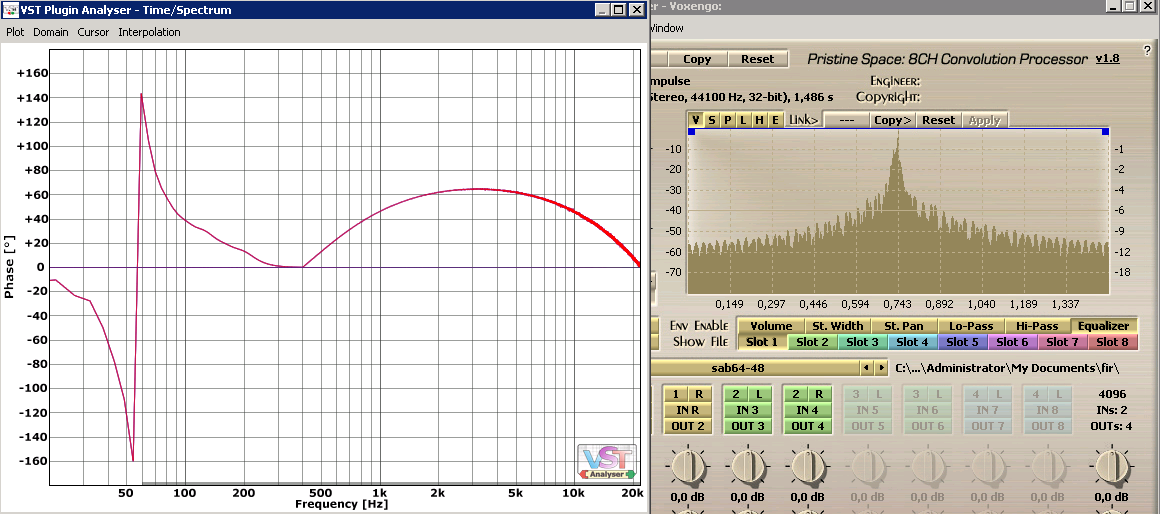This screenshot has height=514, width=1160.
Task: Click the gain knob under OUT 3
Action: click(x=748, y=467)
